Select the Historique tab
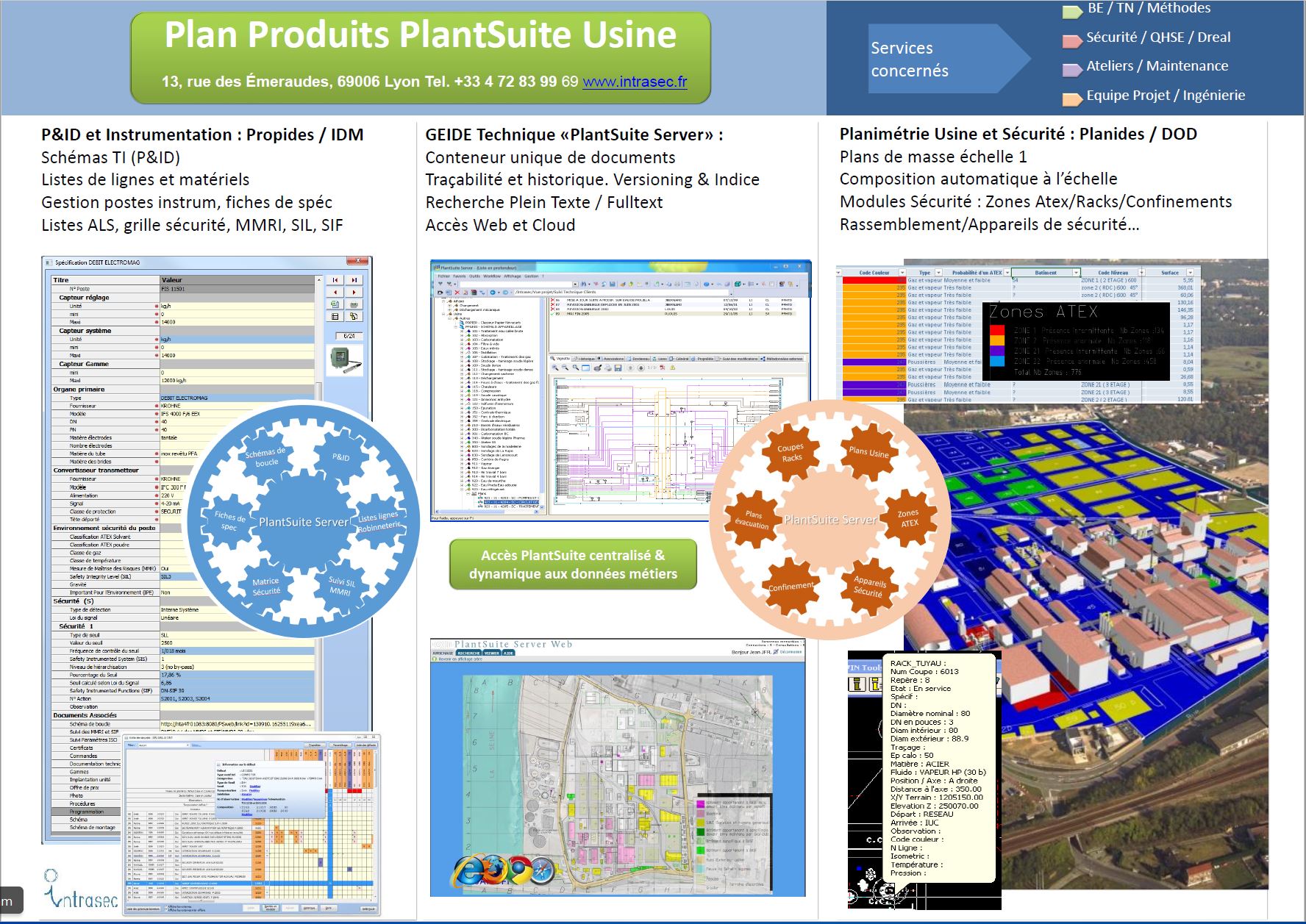Viewport: 1306px width, 924px height. pyautogui.click(x=584, y=359)
